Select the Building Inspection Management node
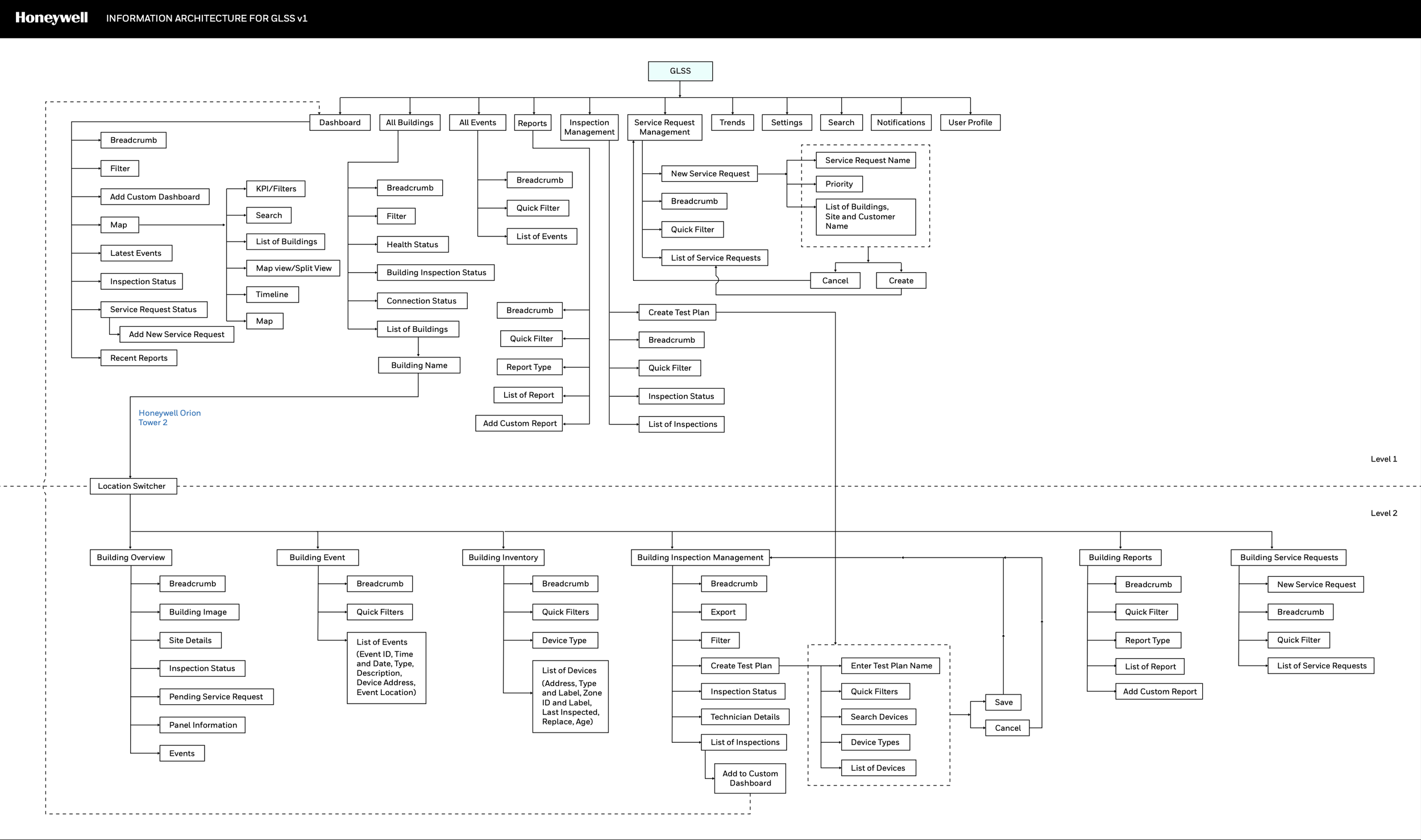Screen dimensions: 1421x840 pyautogui.click(x=700, y=557)
